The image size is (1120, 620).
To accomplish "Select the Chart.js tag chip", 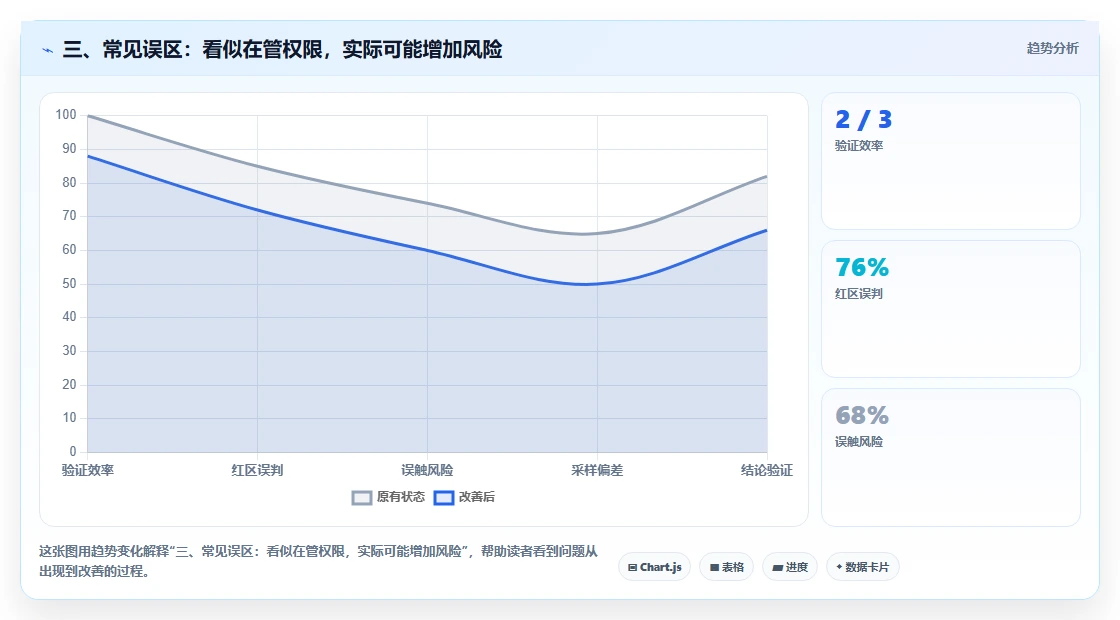I will tap(654, 567).
